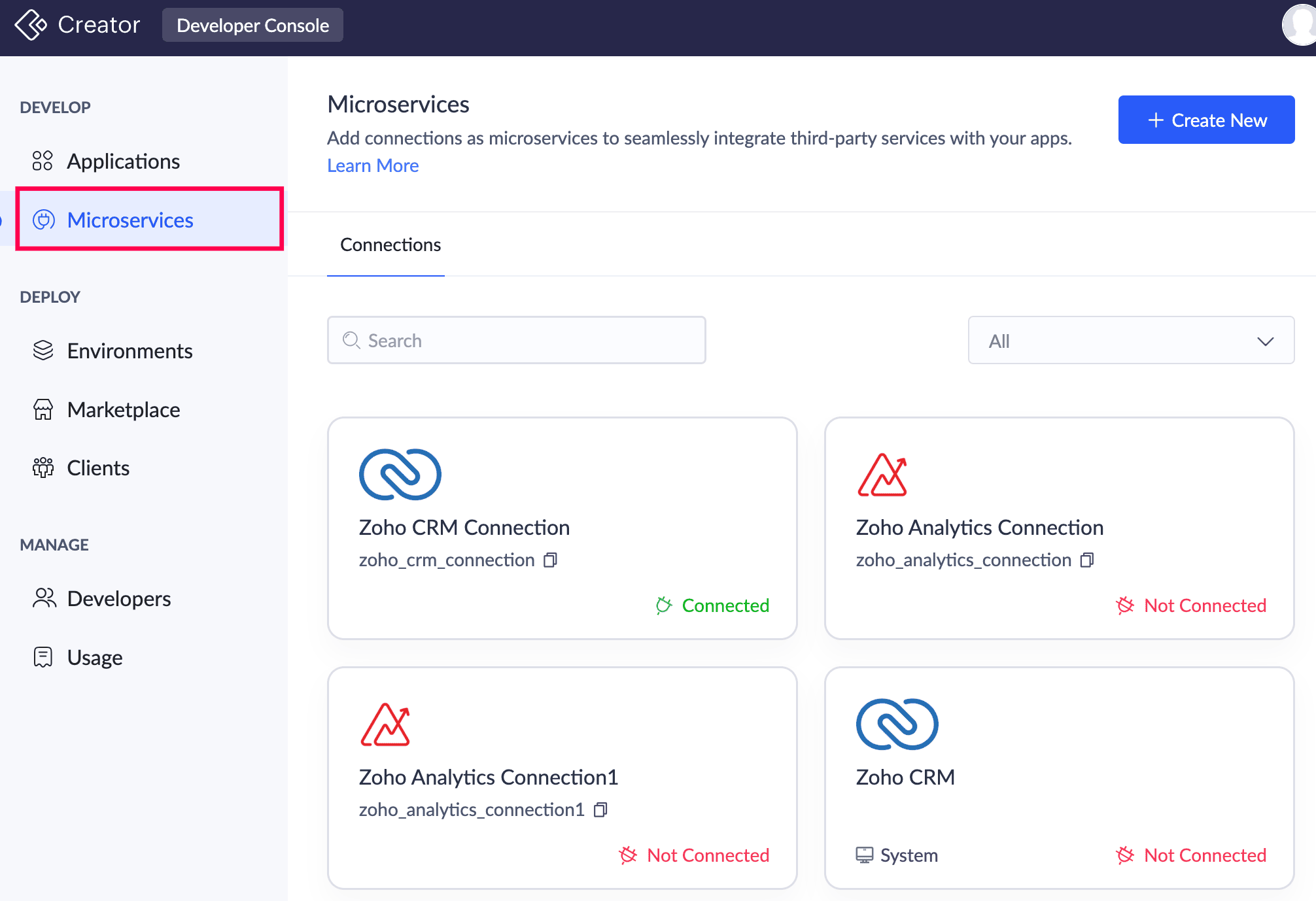Viewport: 1316px width, 901px height.
Task: Open Environments in sidebar
Action: click(x=130, y=351)
